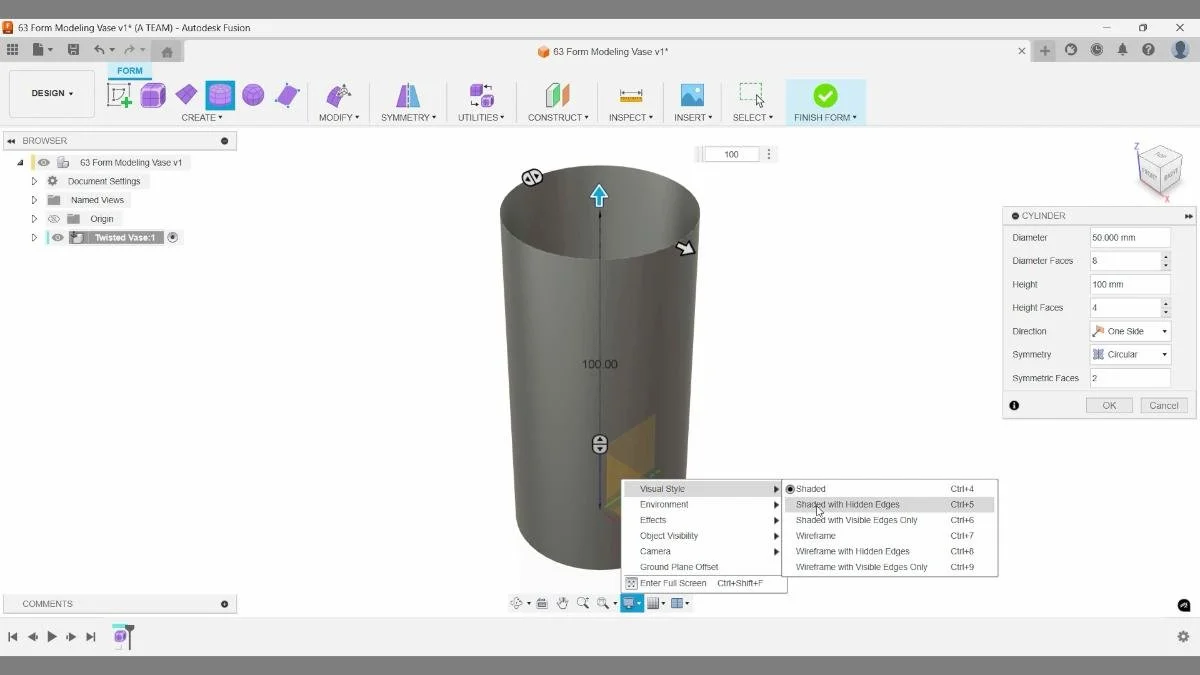
Task: Click the 100 dimension input field
Action: pyautogui.click(x=731, y=154)
